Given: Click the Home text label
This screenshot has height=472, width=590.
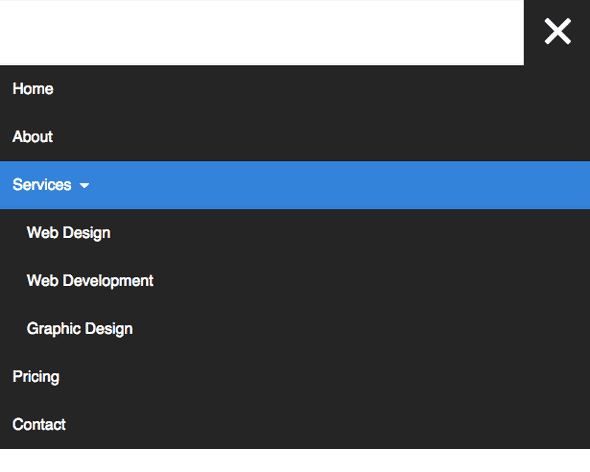Looking at the screenshot, I should (x=33, y=89).
